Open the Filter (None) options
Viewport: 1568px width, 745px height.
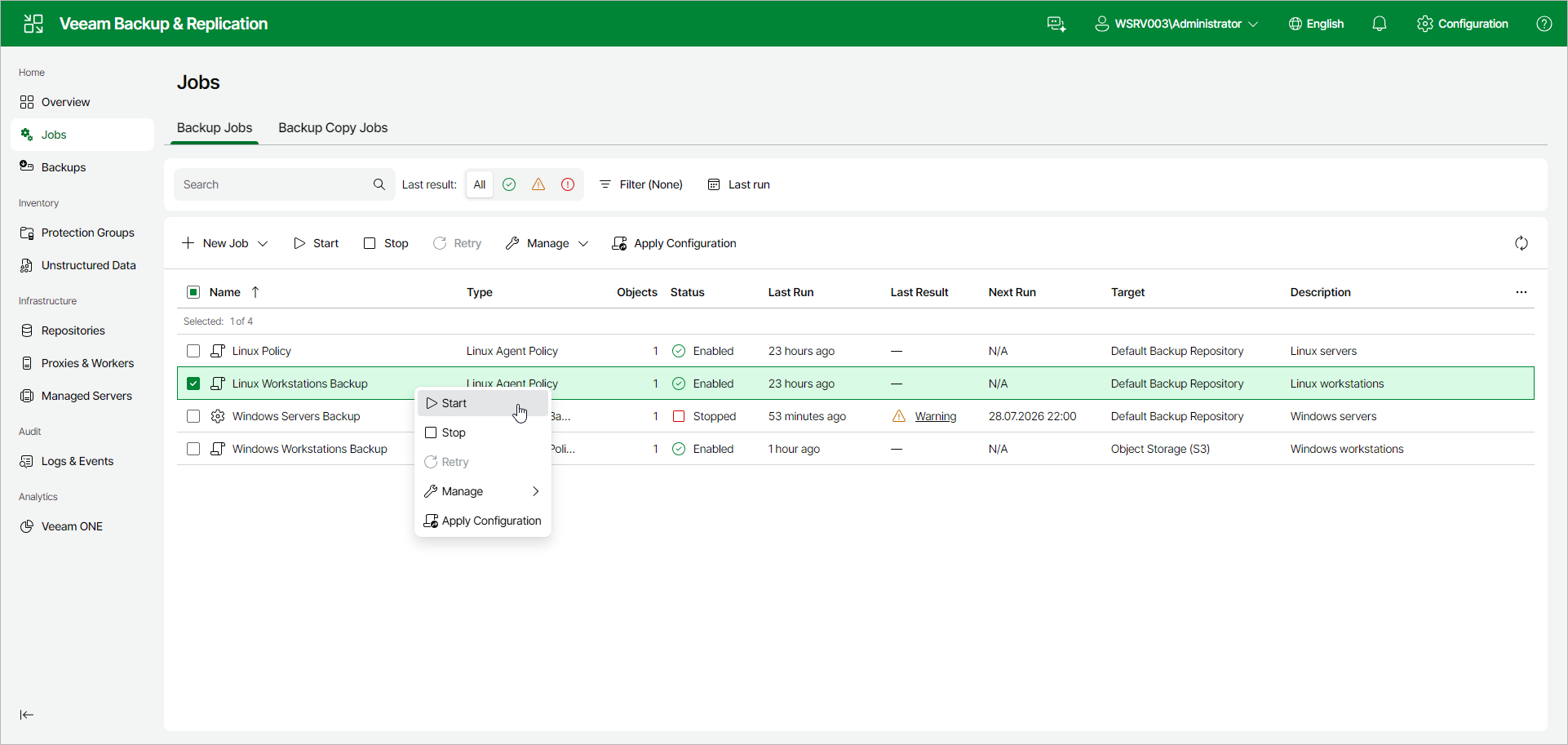641,184
